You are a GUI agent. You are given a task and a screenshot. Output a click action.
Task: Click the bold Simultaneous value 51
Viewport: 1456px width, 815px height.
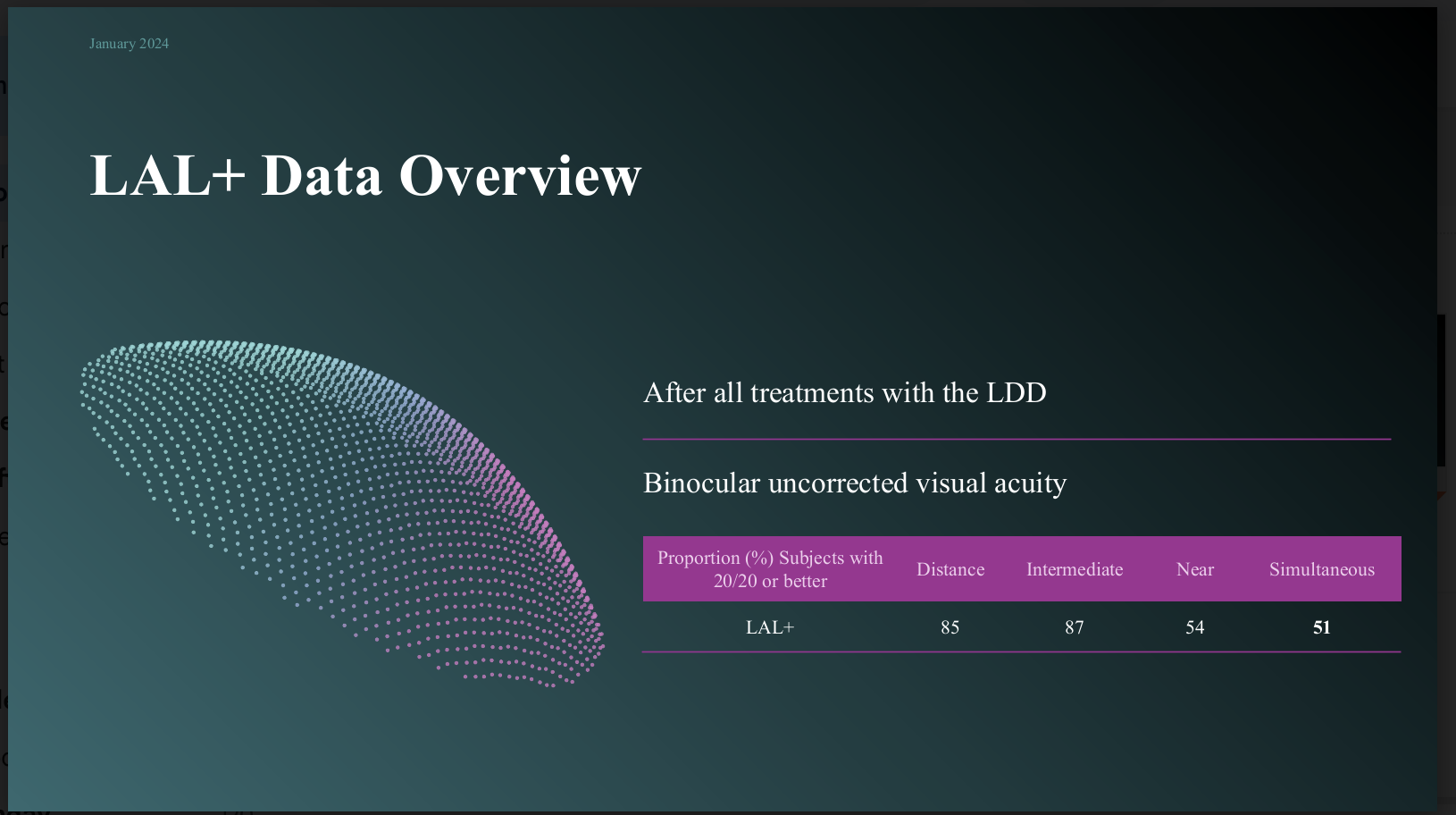[x=1322, y=627]
